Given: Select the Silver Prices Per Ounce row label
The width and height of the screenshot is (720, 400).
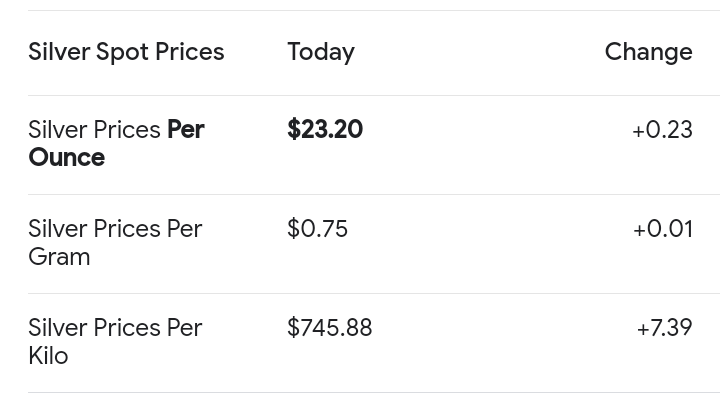Looking at the screenshot, I should tap(116, 143).
